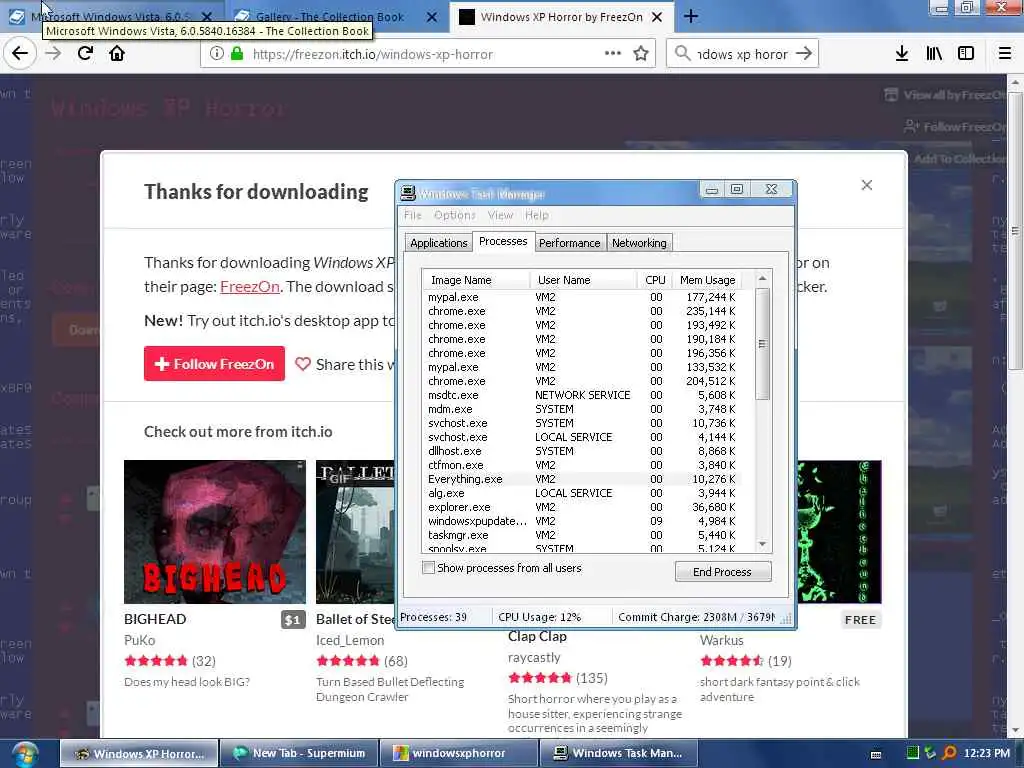The height and width of the screenshot is (768, 1024).
Task: Click the heart Share this icon
Action: coord(302,364)
